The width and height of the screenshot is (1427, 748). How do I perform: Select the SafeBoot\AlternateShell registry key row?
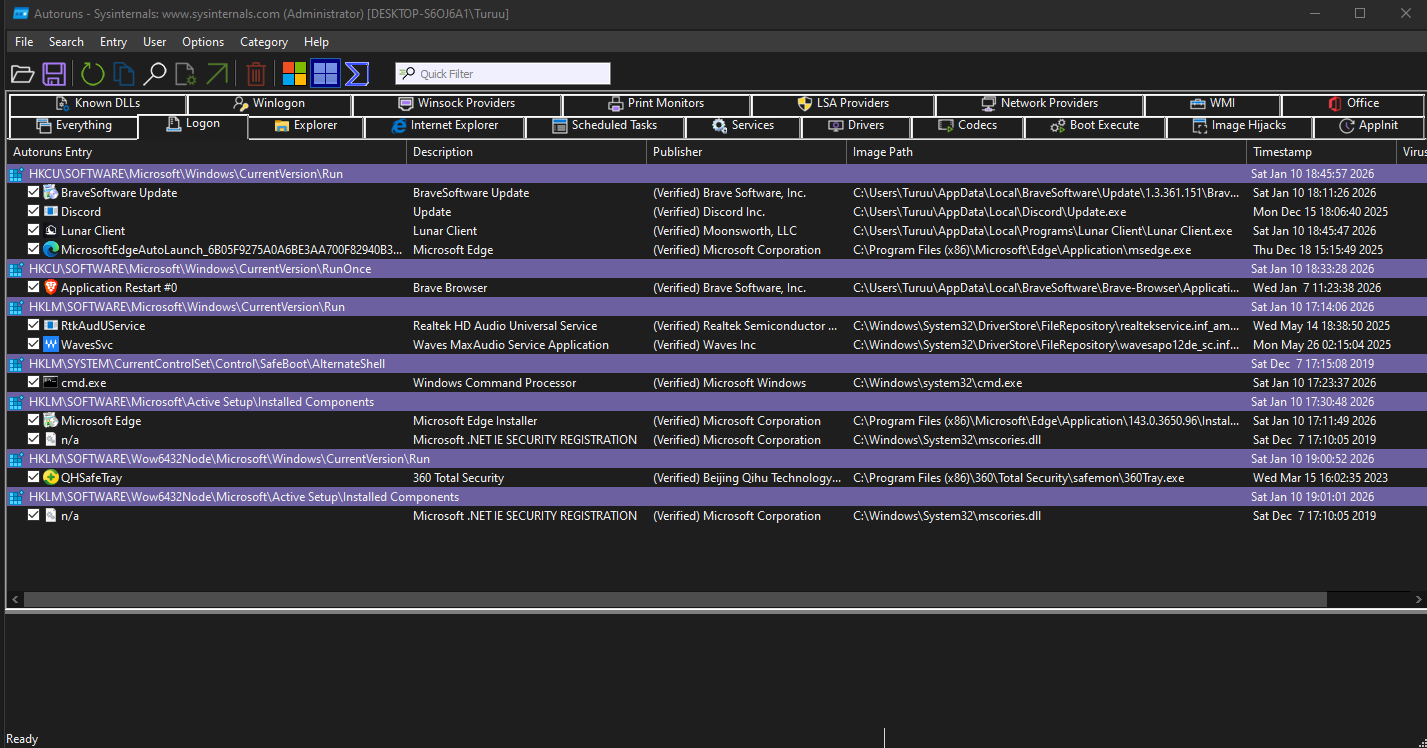point(715,364)
